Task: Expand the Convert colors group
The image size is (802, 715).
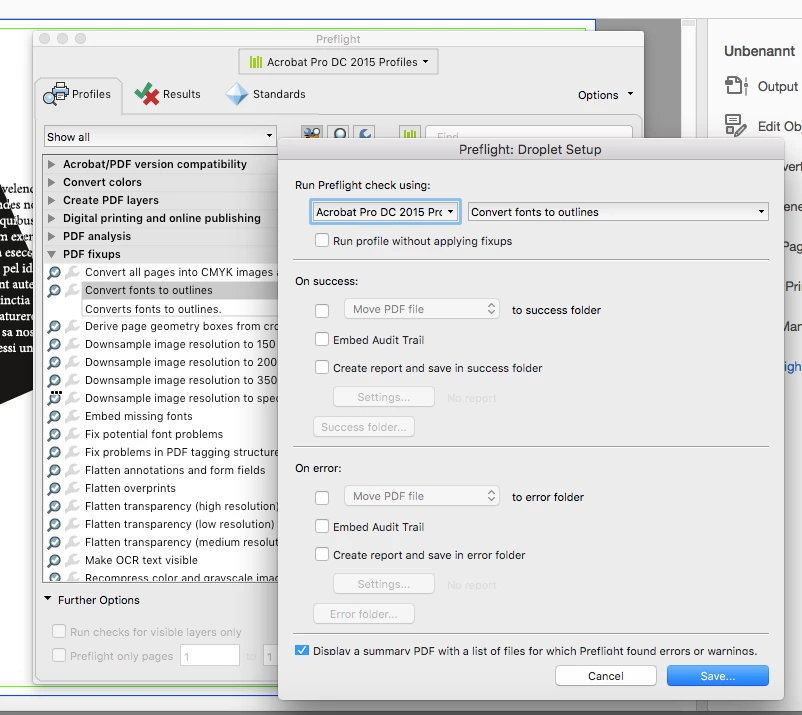Action: pos(51,182)
